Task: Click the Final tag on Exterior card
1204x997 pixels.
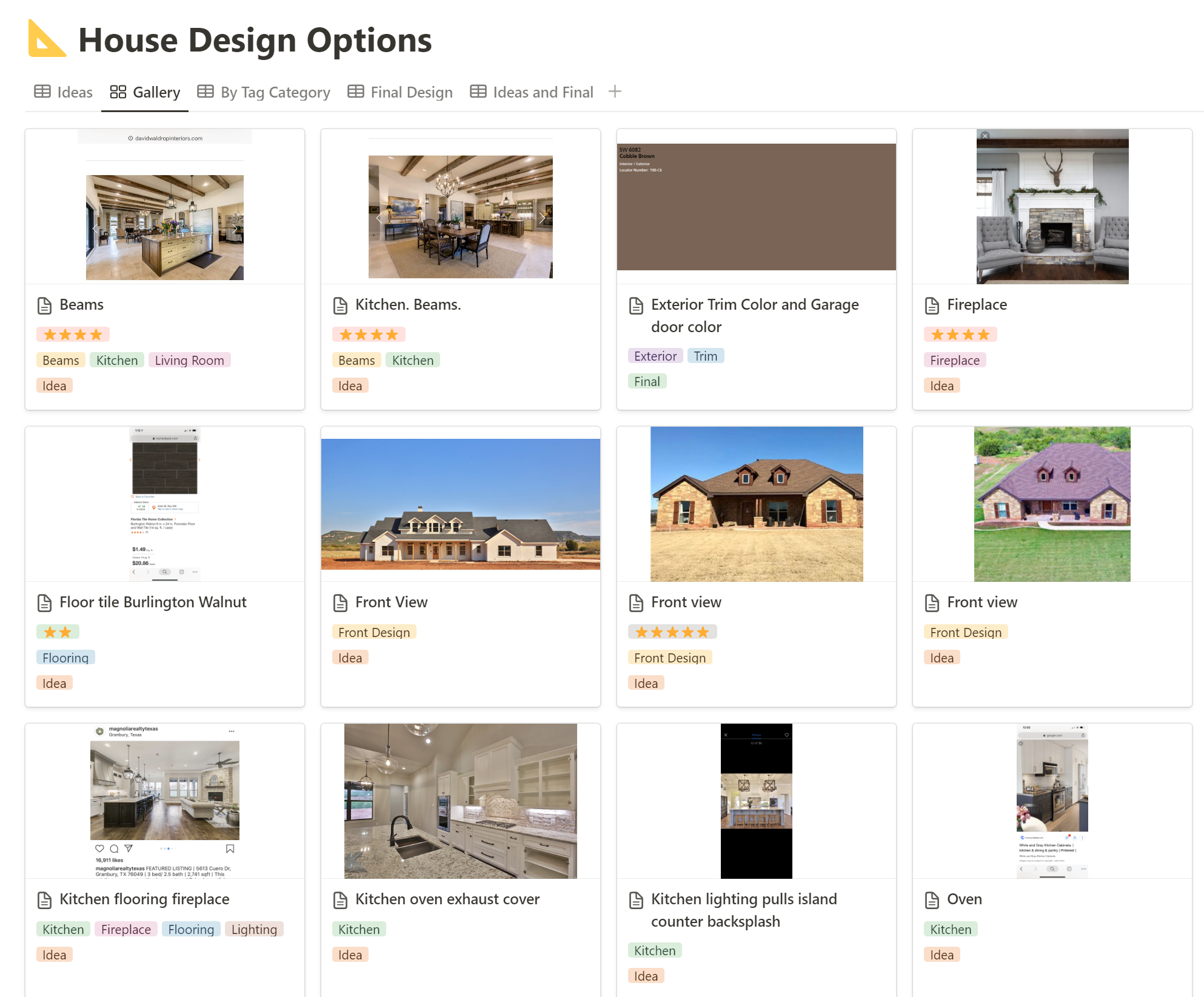Action: 647,382
